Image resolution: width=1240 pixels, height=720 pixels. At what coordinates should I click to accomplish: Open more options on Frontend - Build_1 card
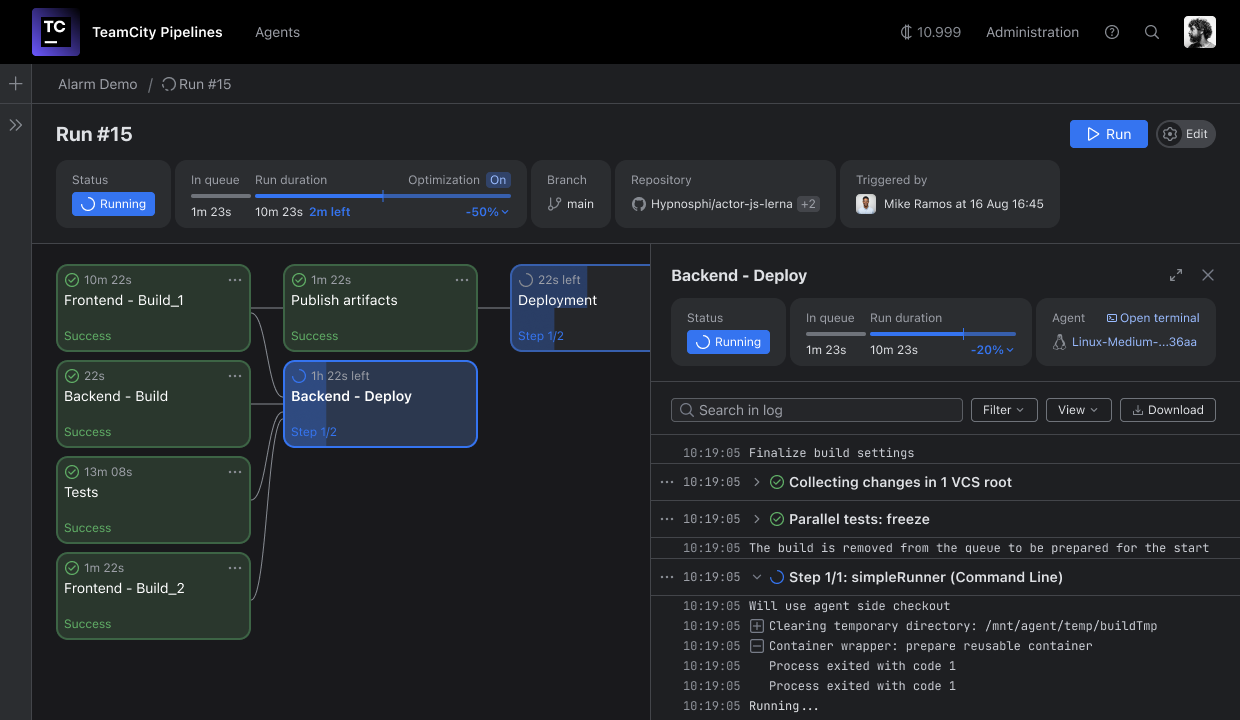click(x=235, y=280)
